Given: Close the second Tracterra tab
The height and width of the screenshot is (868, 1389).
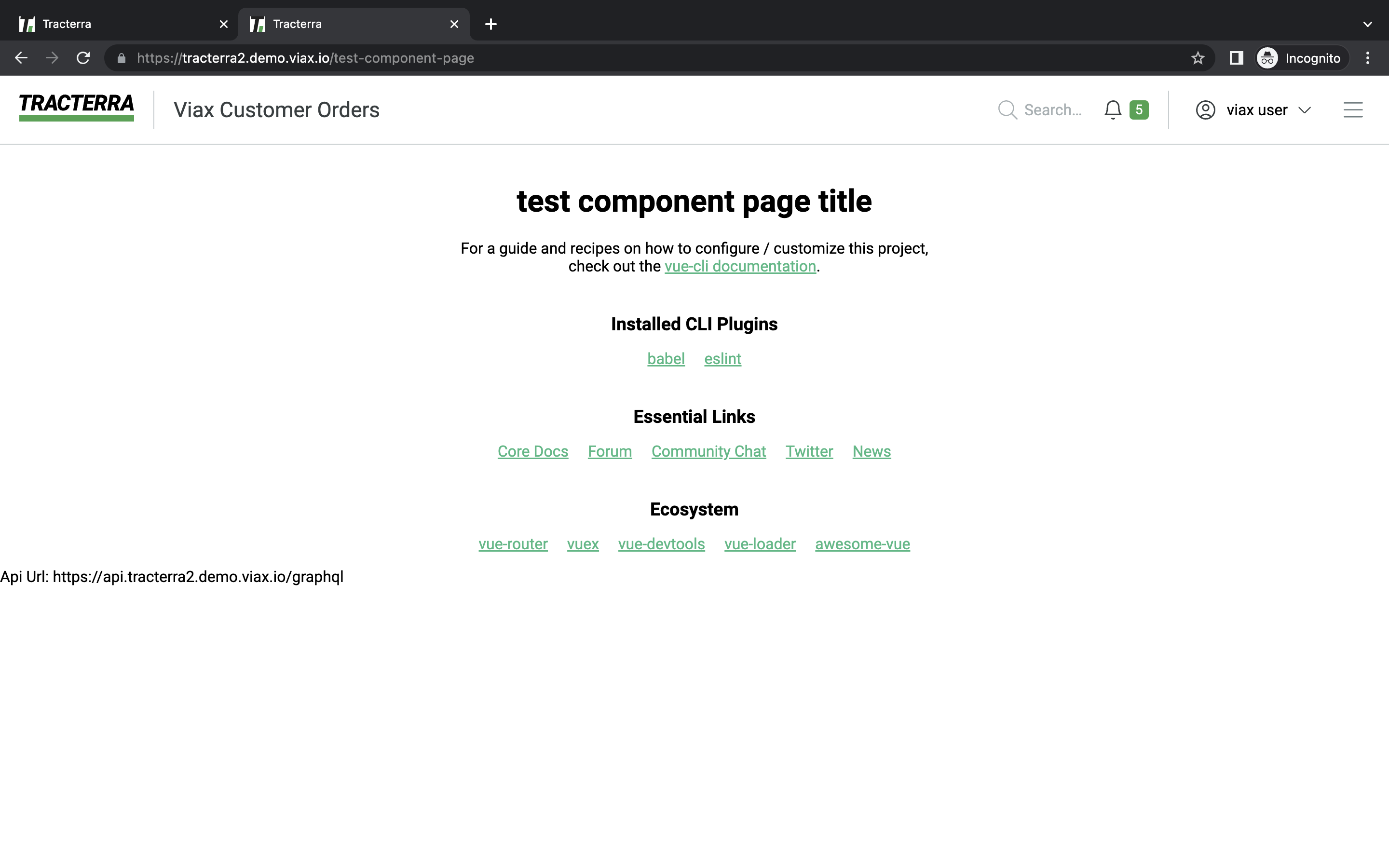Looking at the screenshot, I should coord(454,24).
